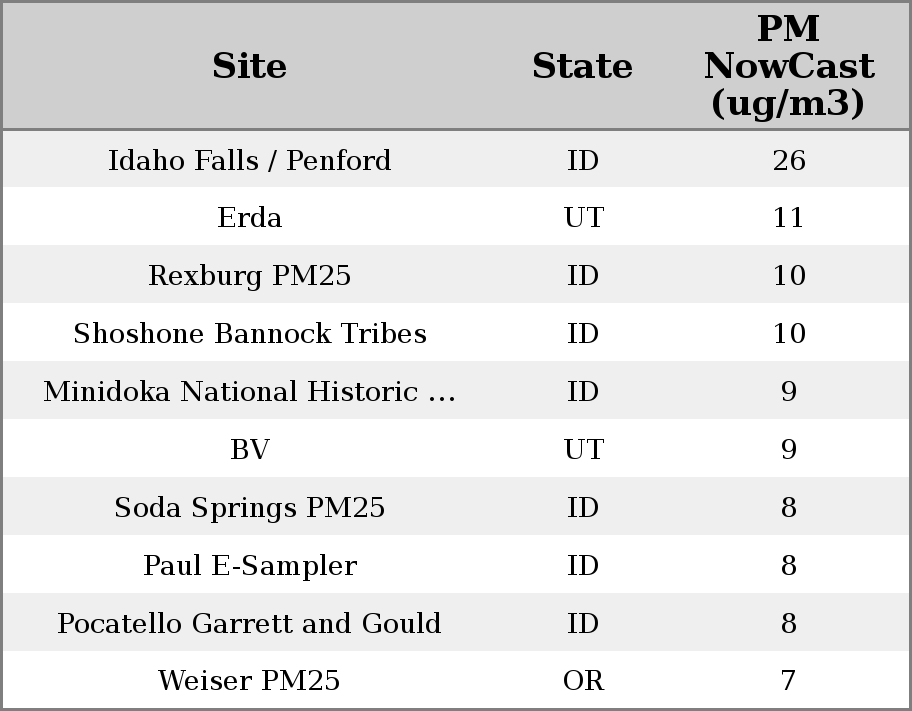Click the OR state cell for Weiser
This screenshot has height=711, width=912.
[583, 681]
